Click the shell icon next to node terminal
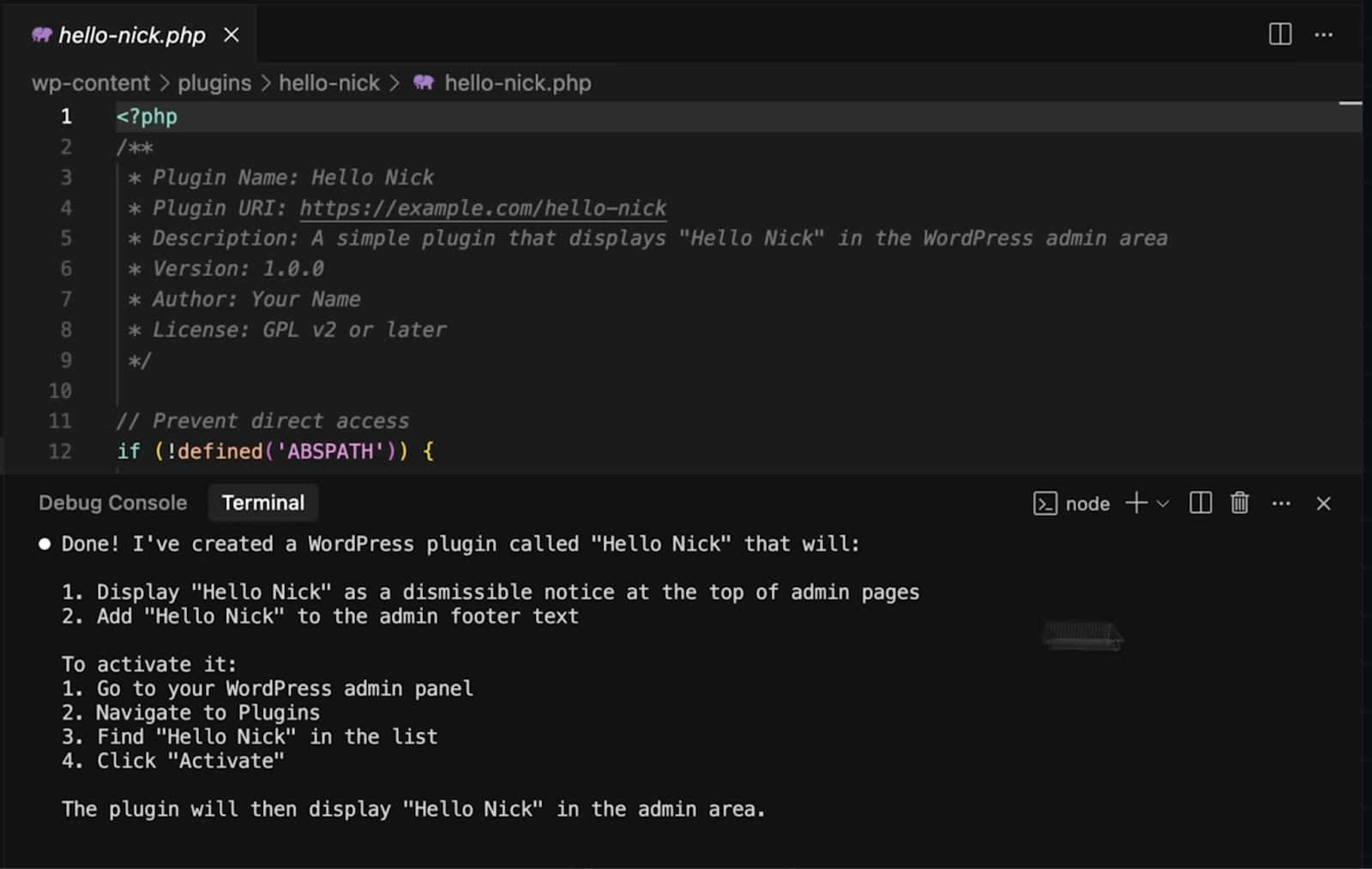The image size is (1372, 869). (1045, 504)
